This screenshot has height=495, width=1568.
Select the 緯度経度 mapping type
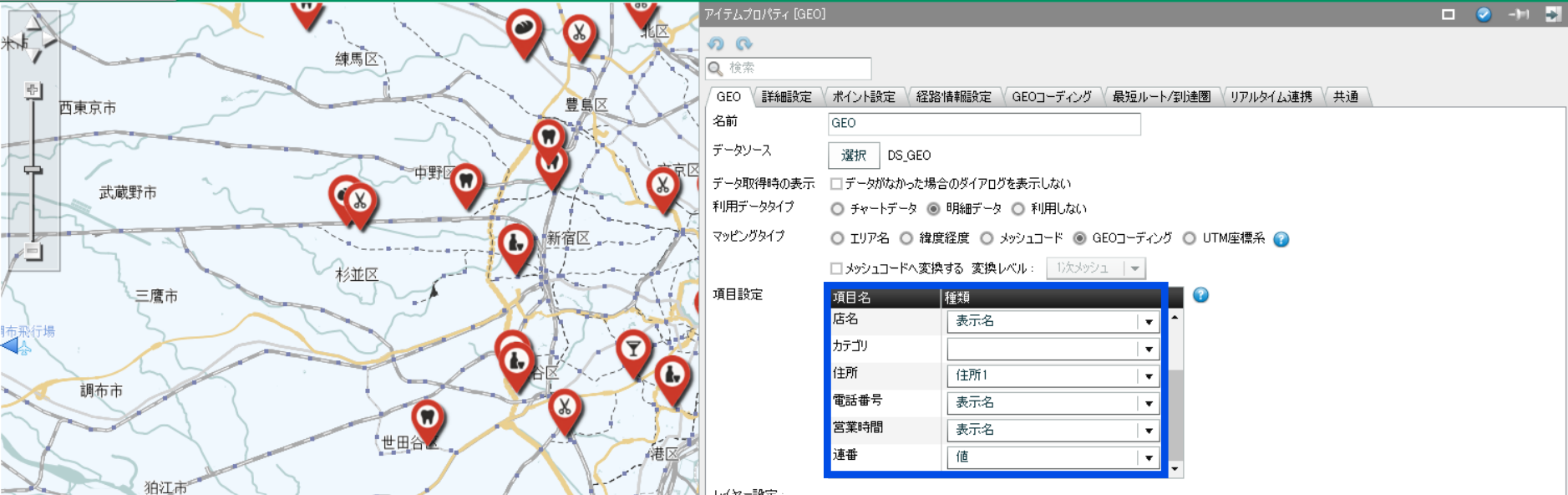(906, 239)
